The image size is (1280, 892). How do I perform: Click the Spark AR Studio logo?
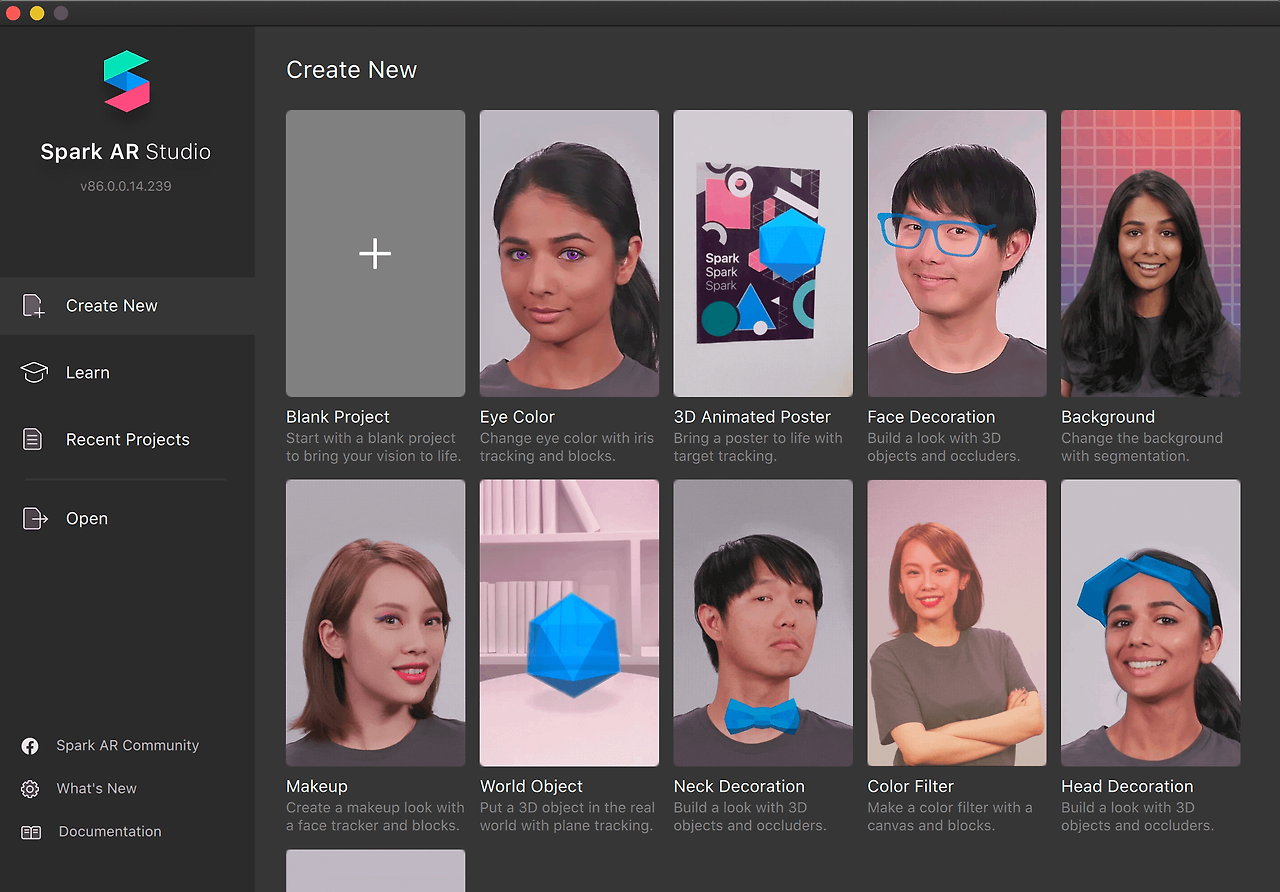pyautogui.click(x=127, y=81)
